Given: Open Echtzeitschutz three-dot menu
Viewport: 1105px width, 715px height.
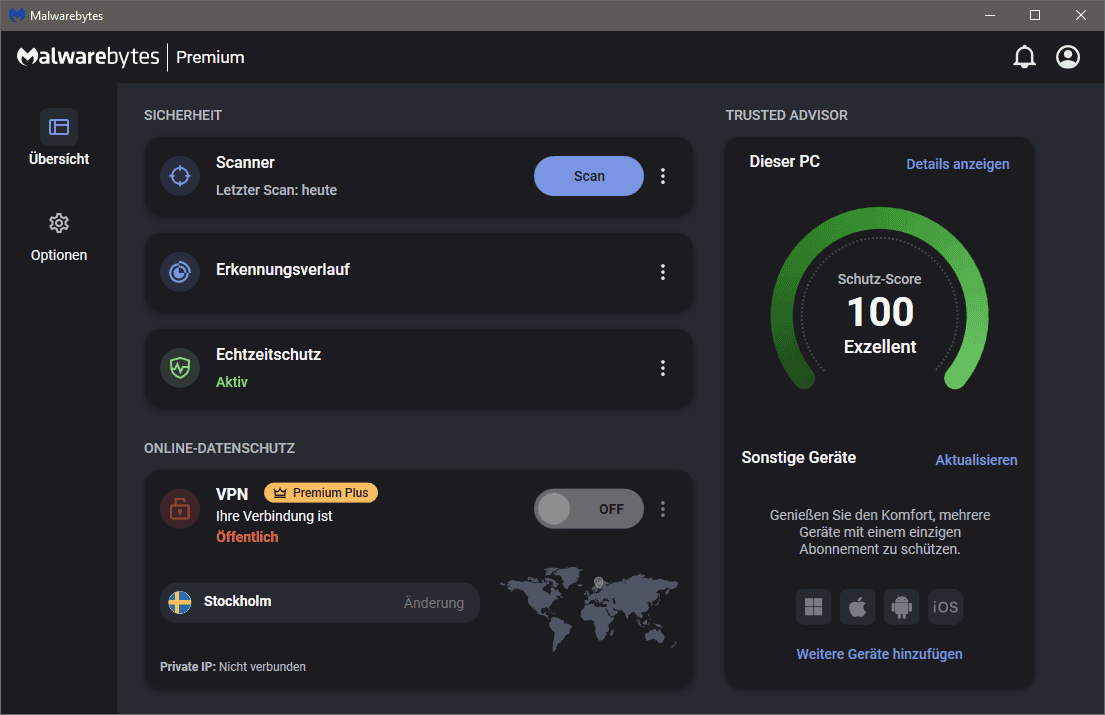Looking at the screenshot, I should (x=662, y=368).
